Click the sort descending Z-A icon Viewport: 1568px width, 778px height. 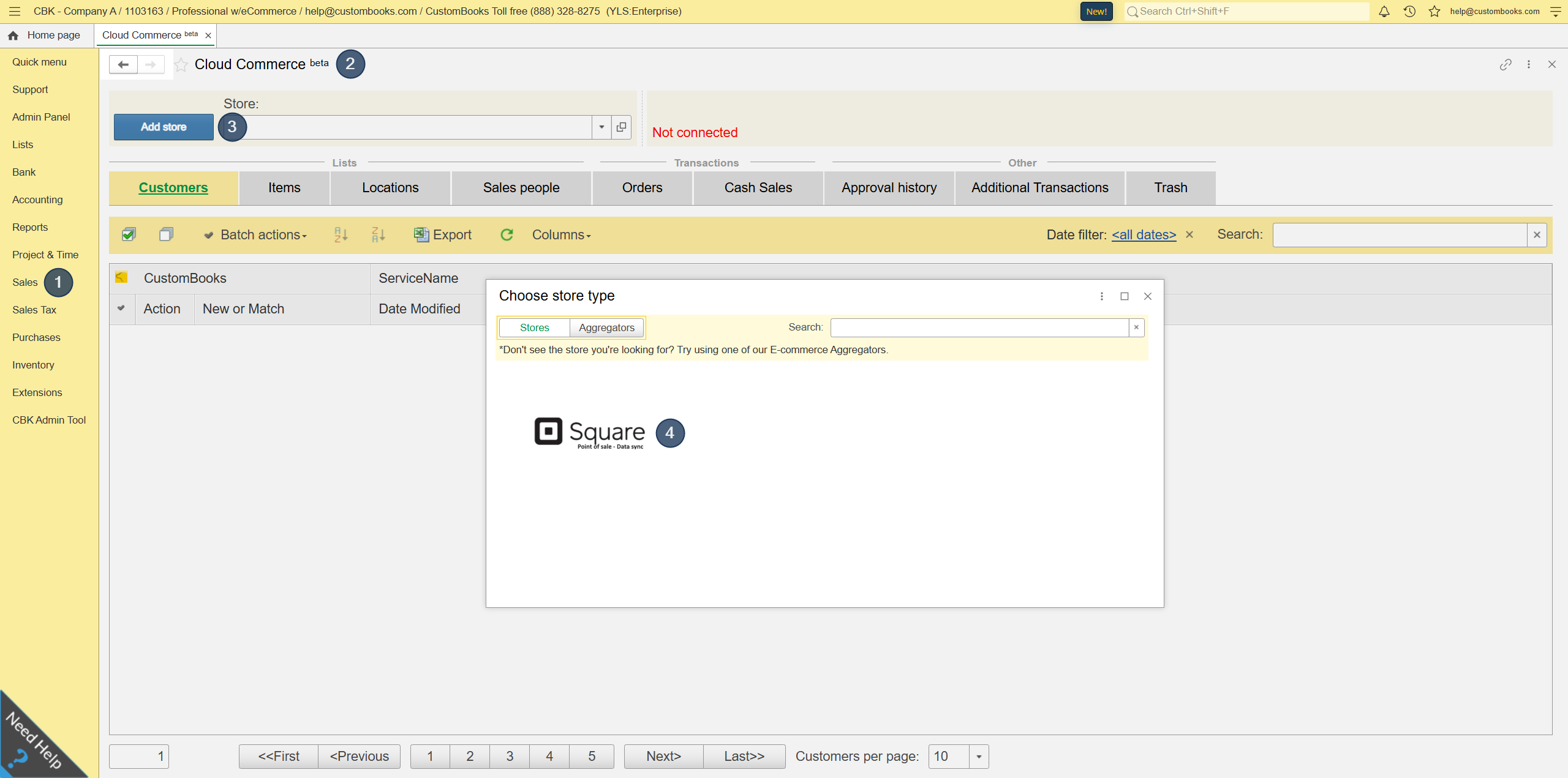[x=379, y=234]
